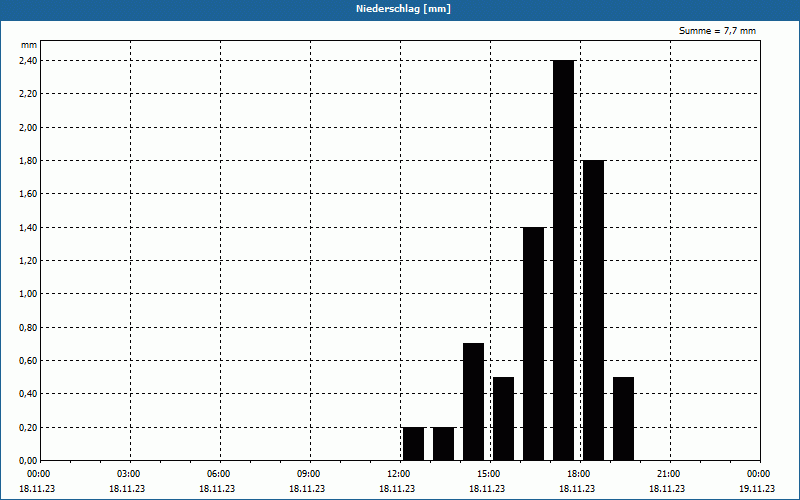The height and width of the screenshot is (500, 800).
Task: Click the 'Niederschlag [mm]' chart title
Action: [x=403, y=9]
